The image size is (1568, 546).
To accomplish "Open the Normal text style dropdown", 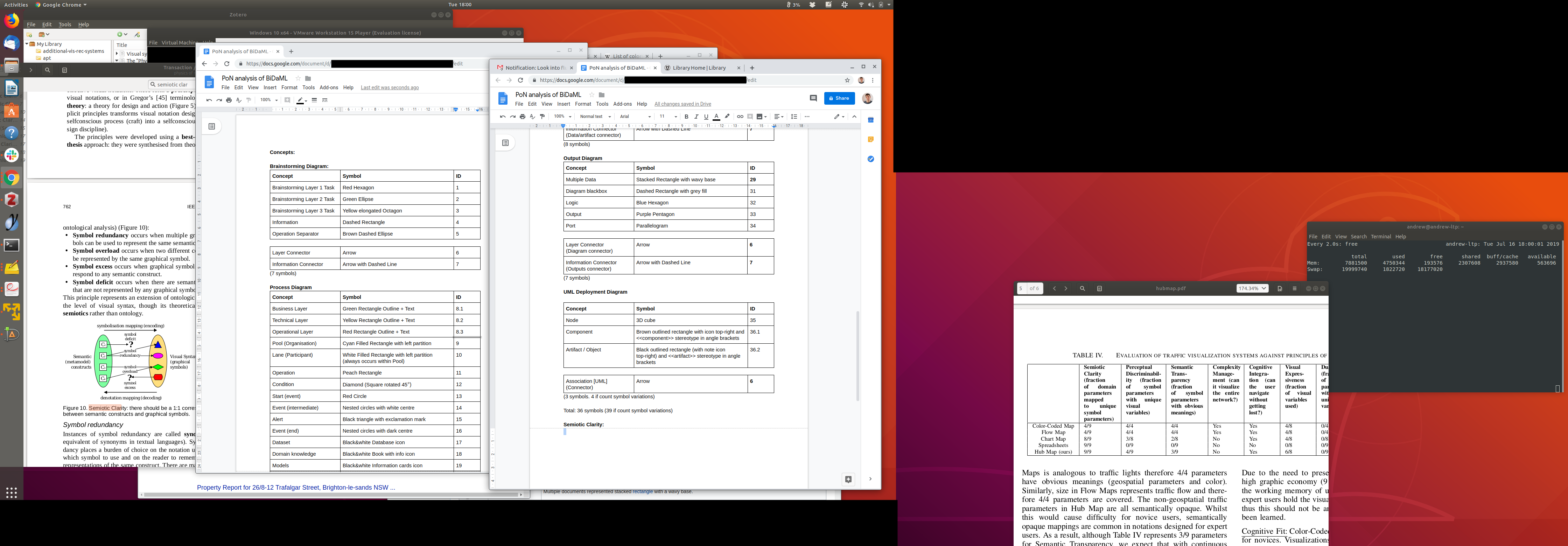I will (x=595, y=117).
